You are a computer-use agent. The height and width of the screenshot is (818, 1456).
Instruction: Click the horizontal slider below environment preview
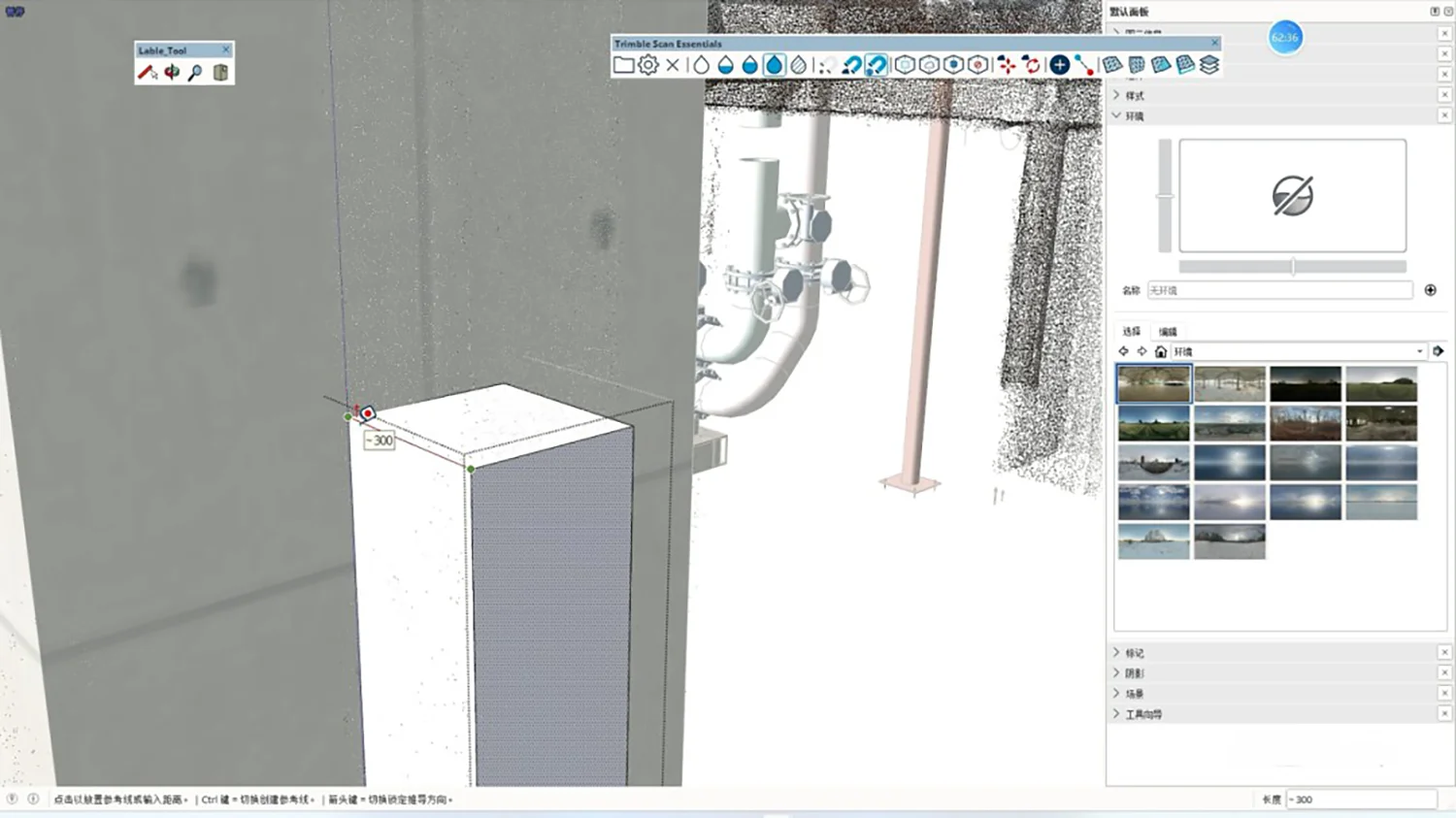point(1292,266)
